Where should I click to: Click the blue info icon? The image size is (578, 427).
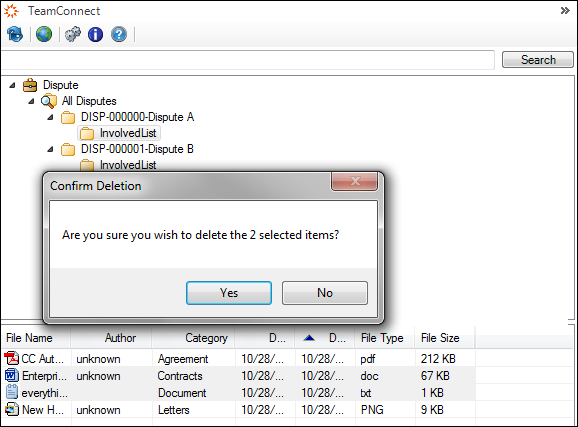pyautogui.click(x=95, y=34)
